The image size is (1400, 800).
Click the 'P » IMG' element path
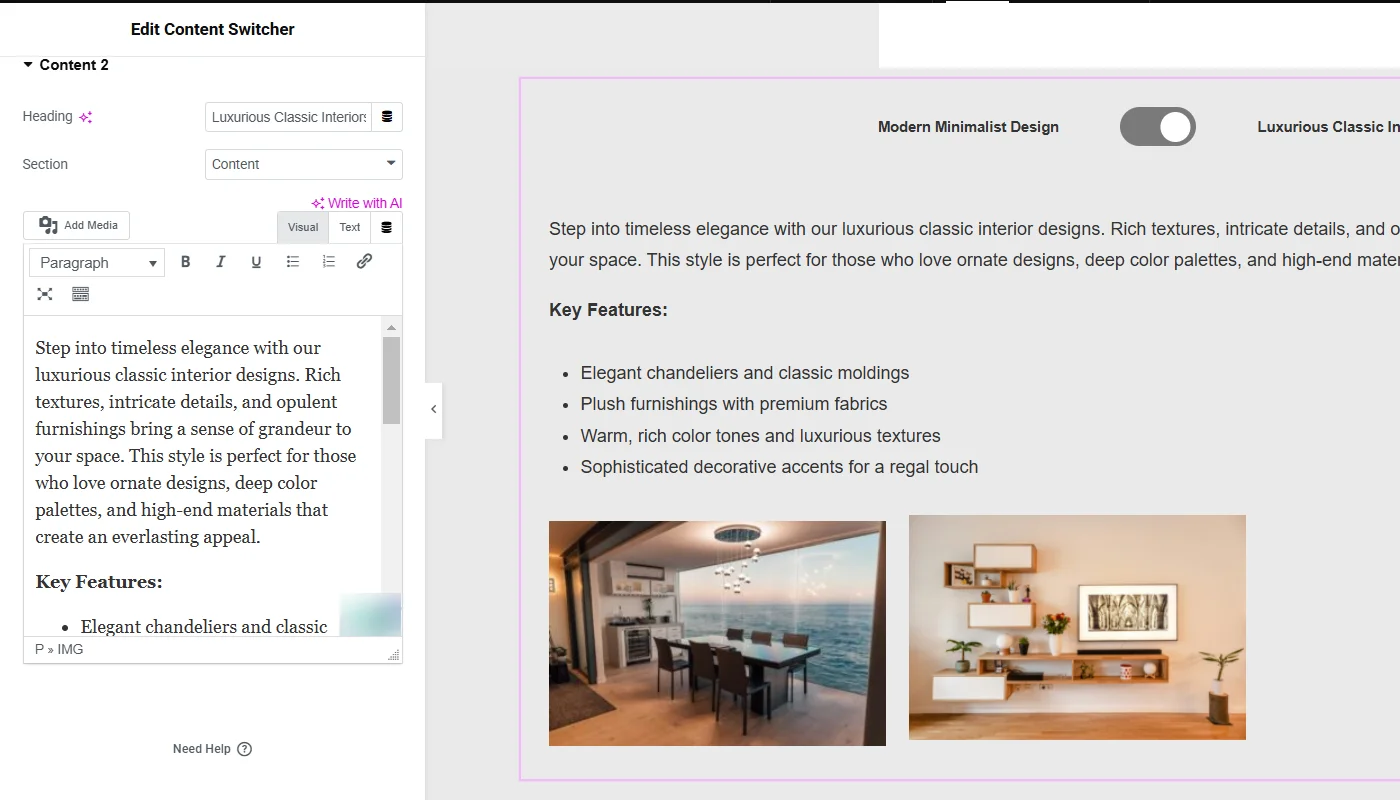[x=59, y=650]
